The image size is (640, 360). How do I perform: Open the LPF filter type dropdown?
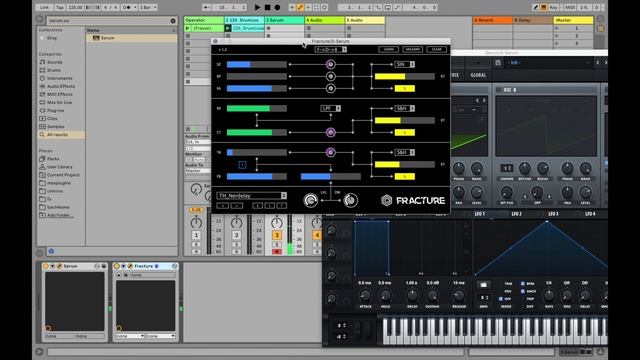(x=331, y=108)
